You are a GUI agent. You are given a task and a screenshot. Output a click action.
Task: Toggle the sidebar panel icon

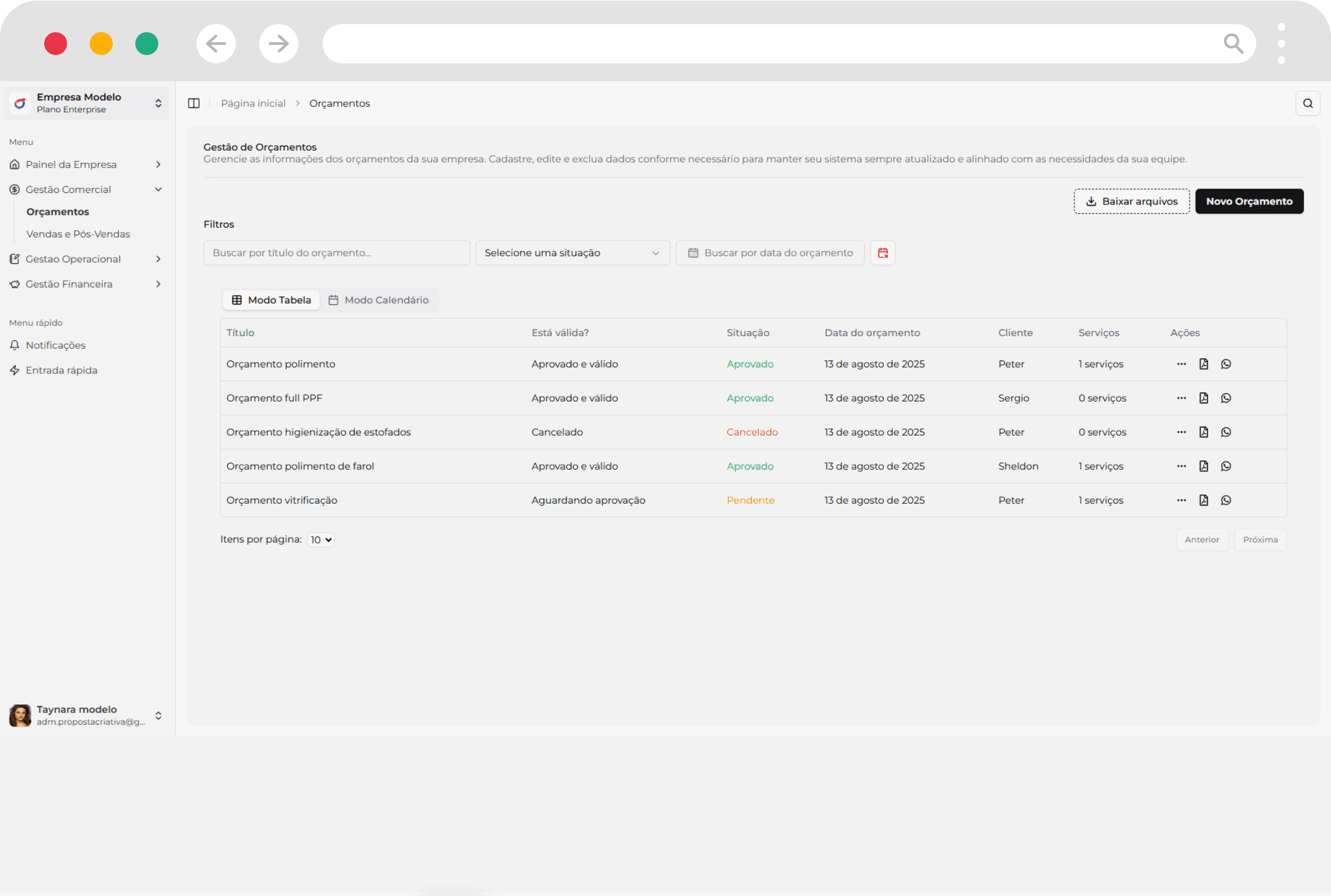[193, 103]
